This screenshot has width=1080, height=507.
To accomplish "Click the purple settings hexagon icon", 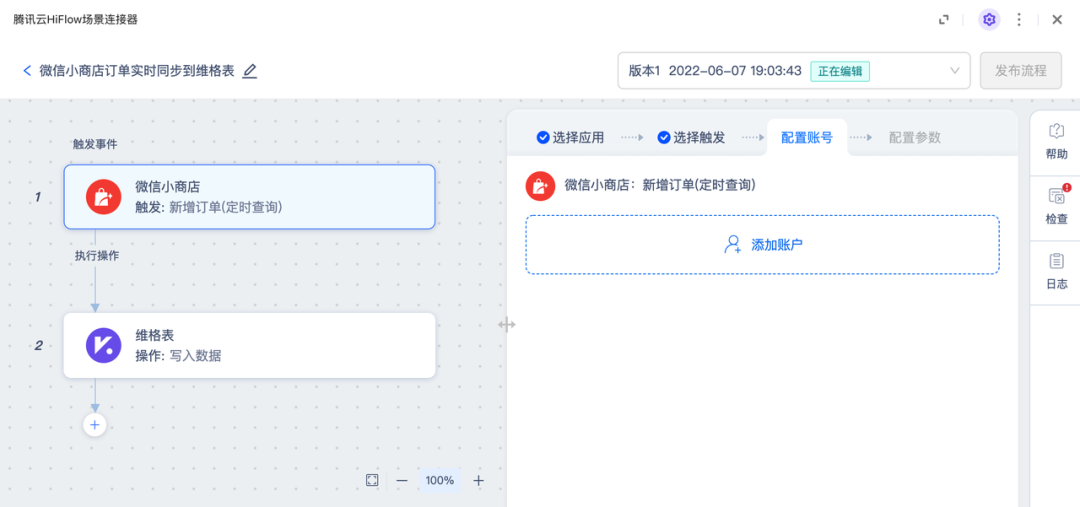I will pyautogui.click(x=989, y=19).
